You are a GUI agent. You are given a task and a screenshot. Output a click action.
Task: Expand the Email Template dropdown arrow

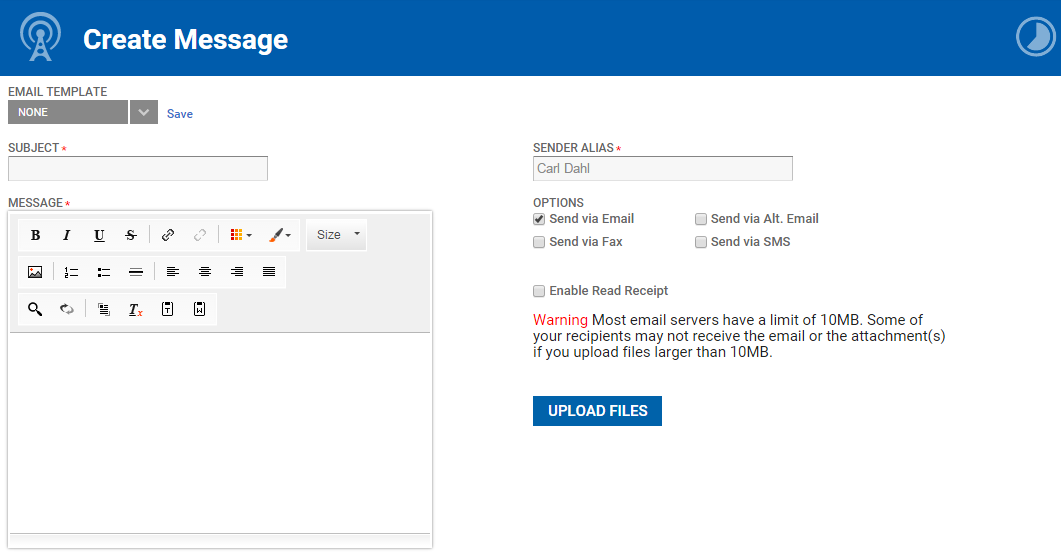143,112
